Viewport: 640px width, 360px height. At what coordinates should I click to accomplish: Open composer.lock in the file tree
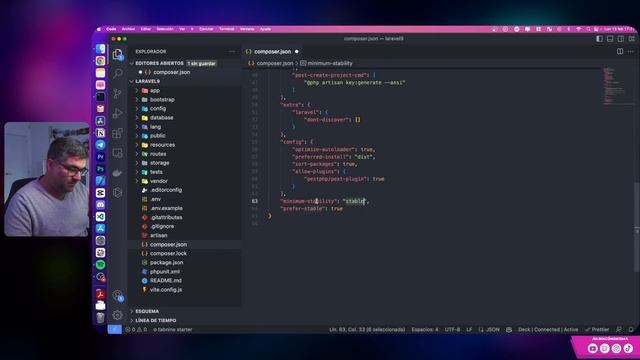tap(168, 253)
